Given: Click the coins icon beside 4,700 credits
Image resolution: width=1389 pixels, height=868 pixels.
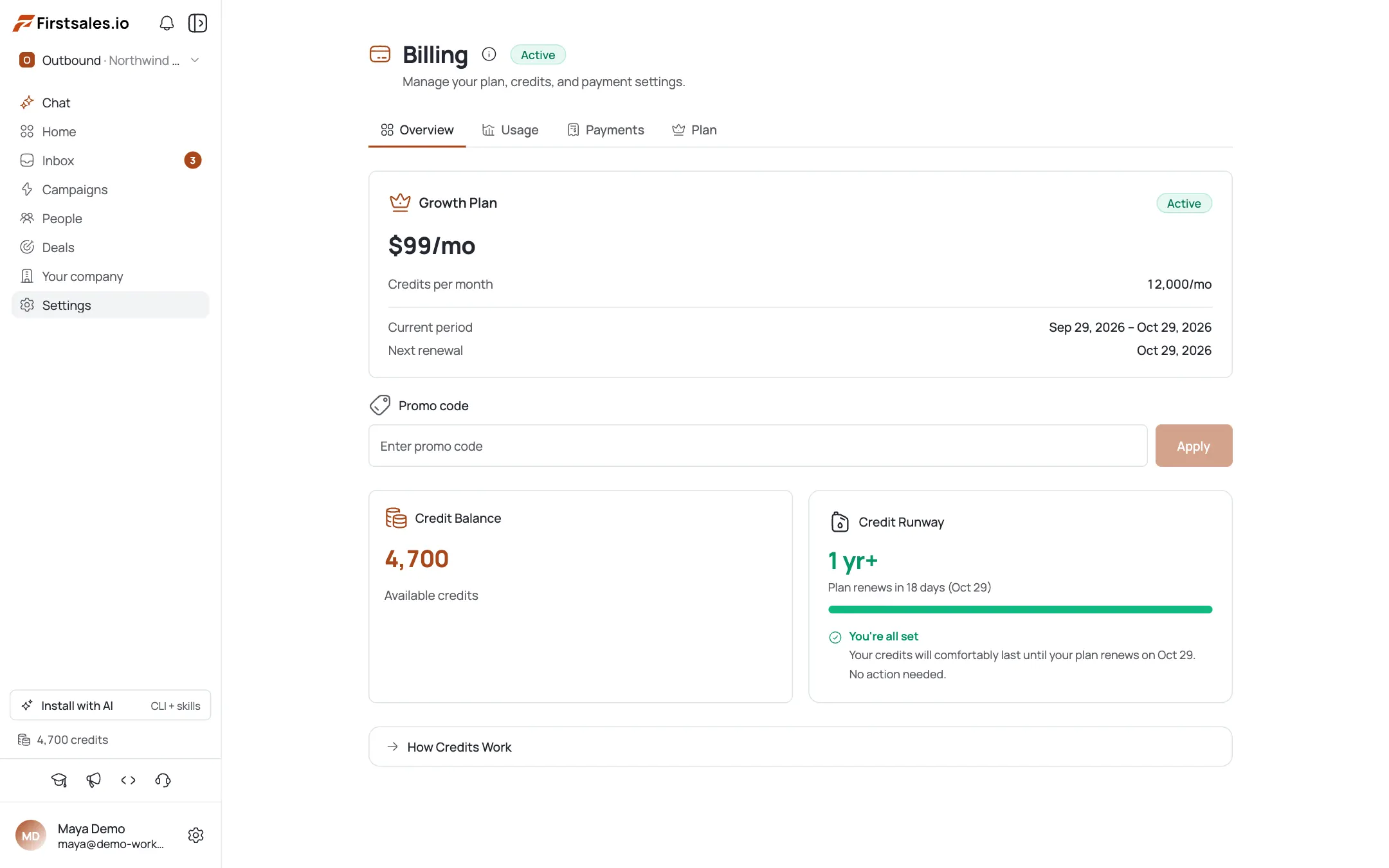Looking at the screenshot, I should click(x=24, y=740).
